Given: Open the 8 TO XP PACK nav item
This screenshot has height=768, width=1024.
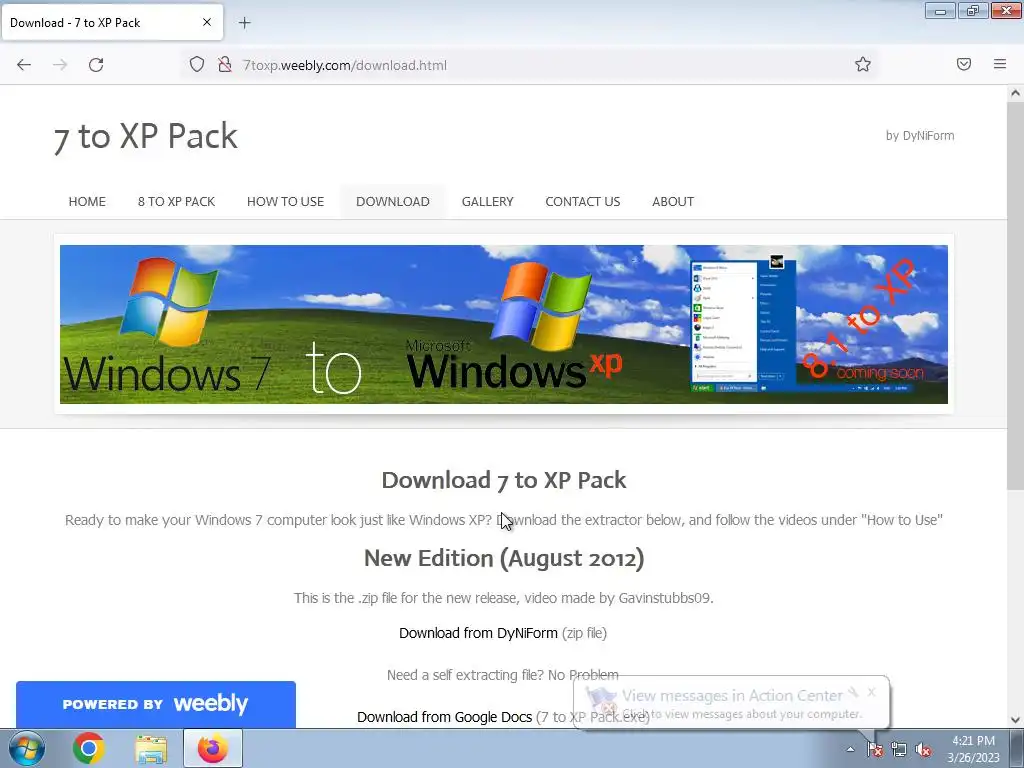Looking at the screenshot, I should point(176,202).
